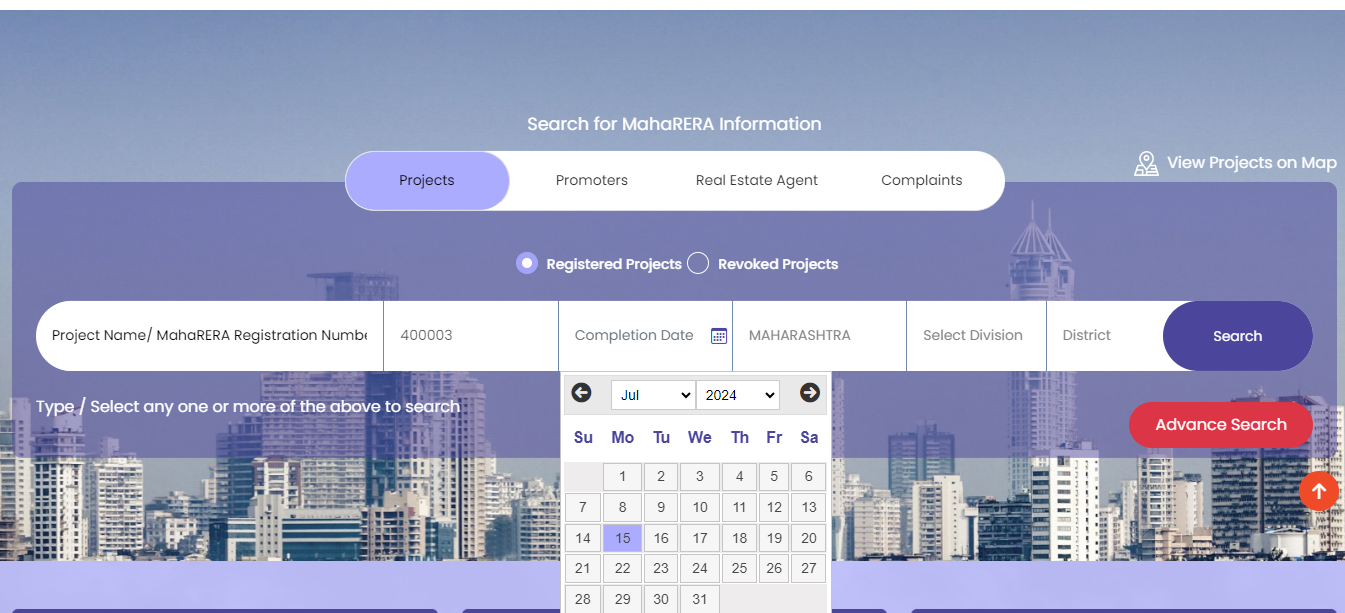The height and width of the screenshot is (613, 1345).
Task: Pick July 20 in the calendar
Action: 809,539
